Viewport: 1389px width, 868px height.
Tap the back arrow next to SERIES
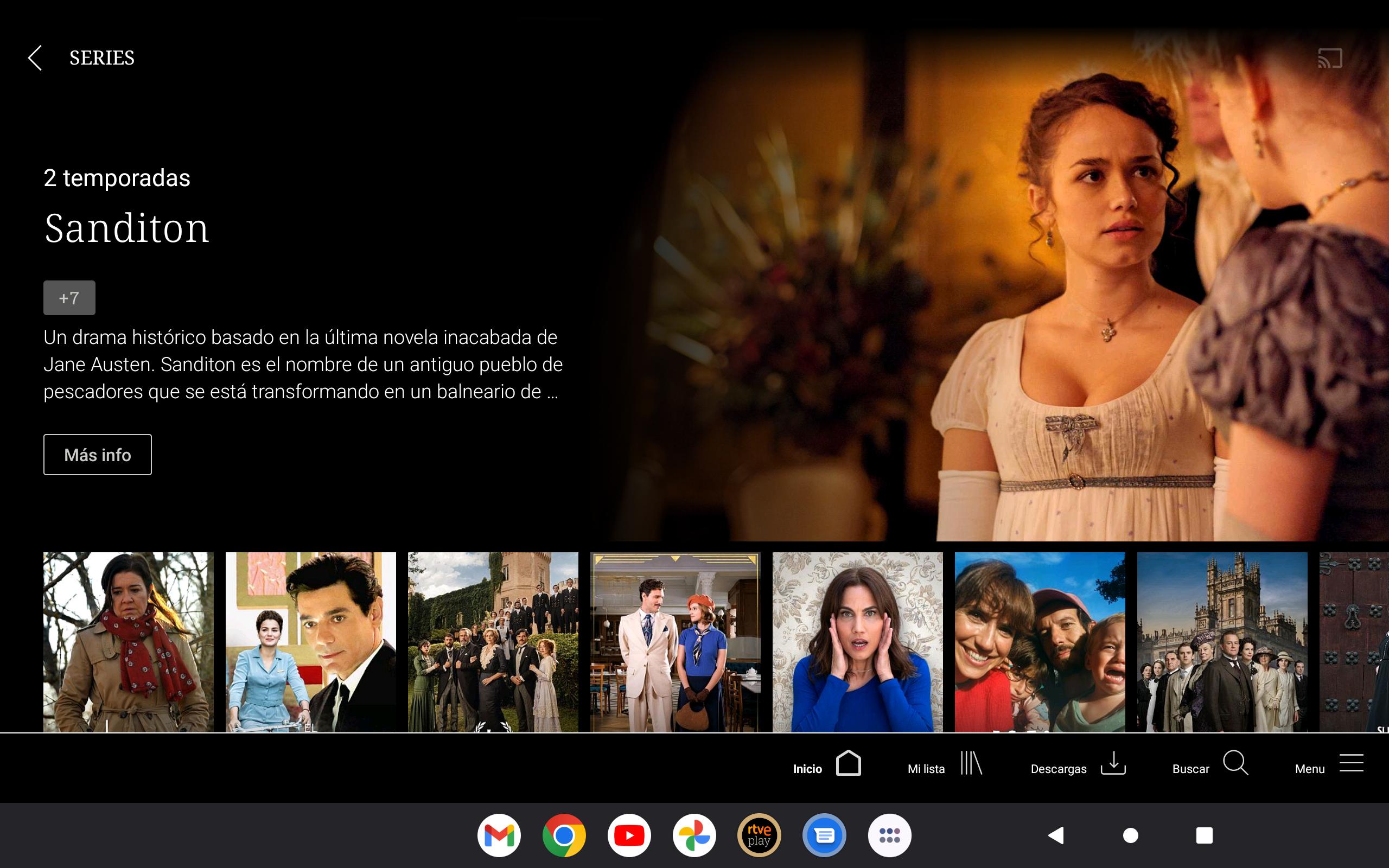pyautogui.click(x=35, y=58)
